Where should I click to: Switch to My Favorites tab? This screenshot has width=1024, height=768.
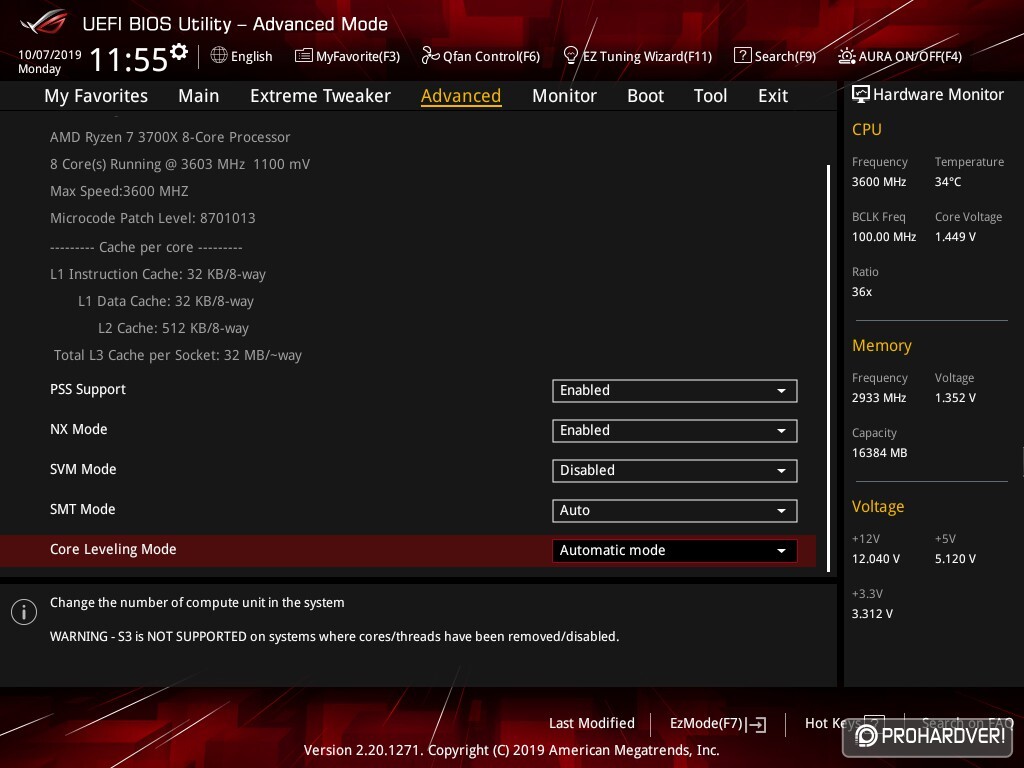click(x=96, y=96)
